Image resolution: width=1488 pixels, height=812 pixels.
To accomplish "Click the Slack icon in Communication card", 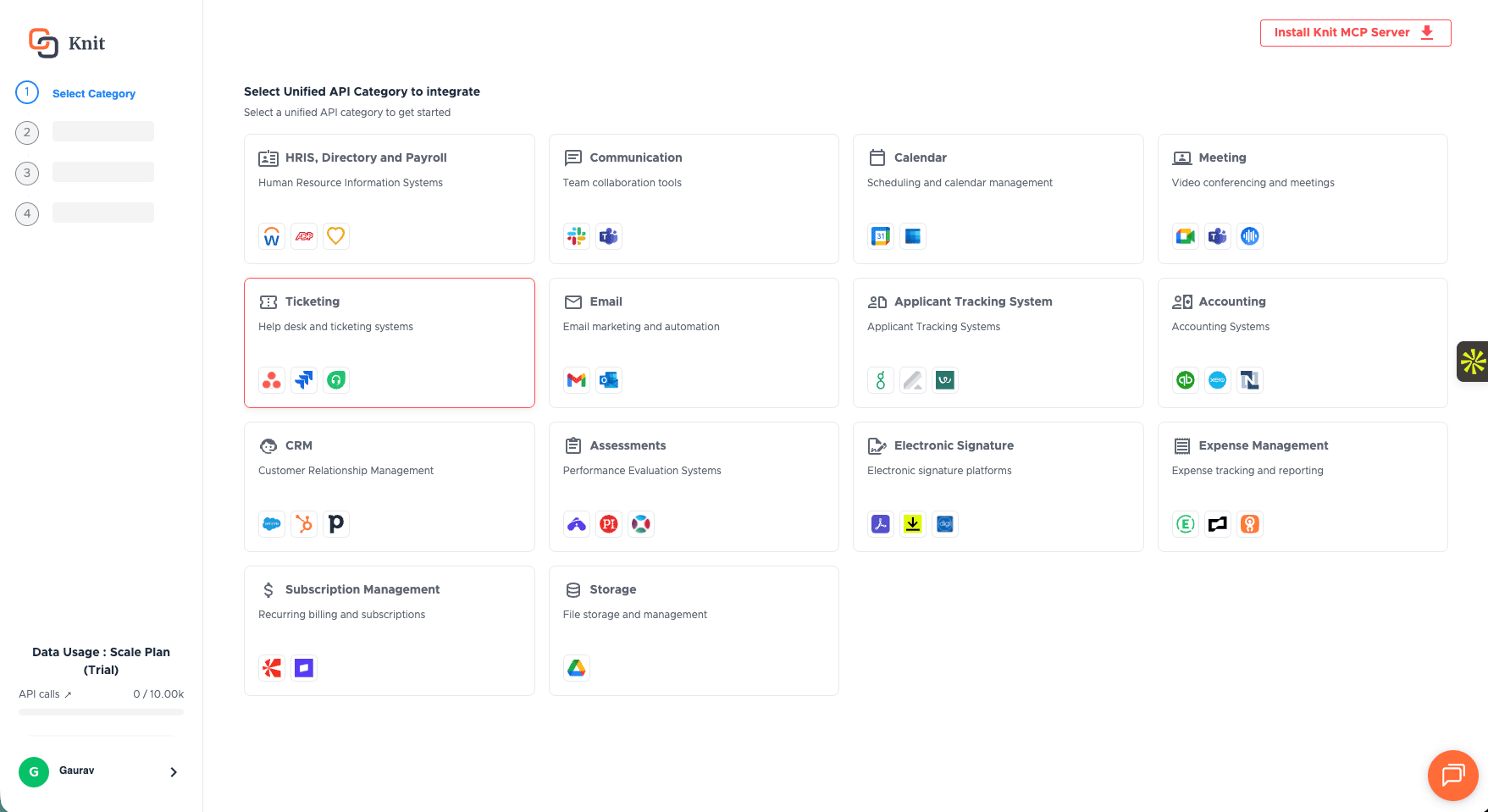I will coord(577,236).
